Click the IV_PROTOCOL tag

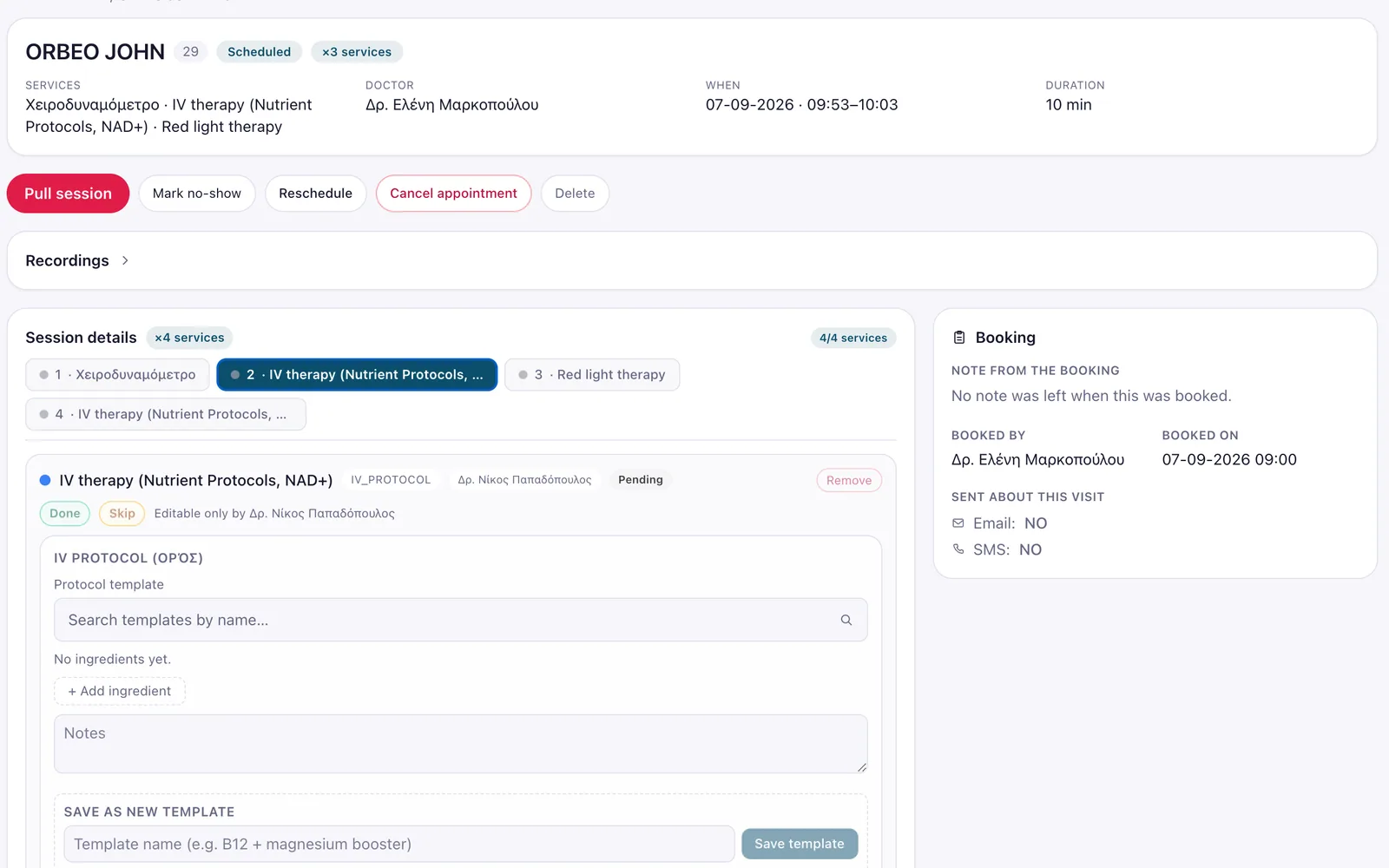tap(391, 480)
